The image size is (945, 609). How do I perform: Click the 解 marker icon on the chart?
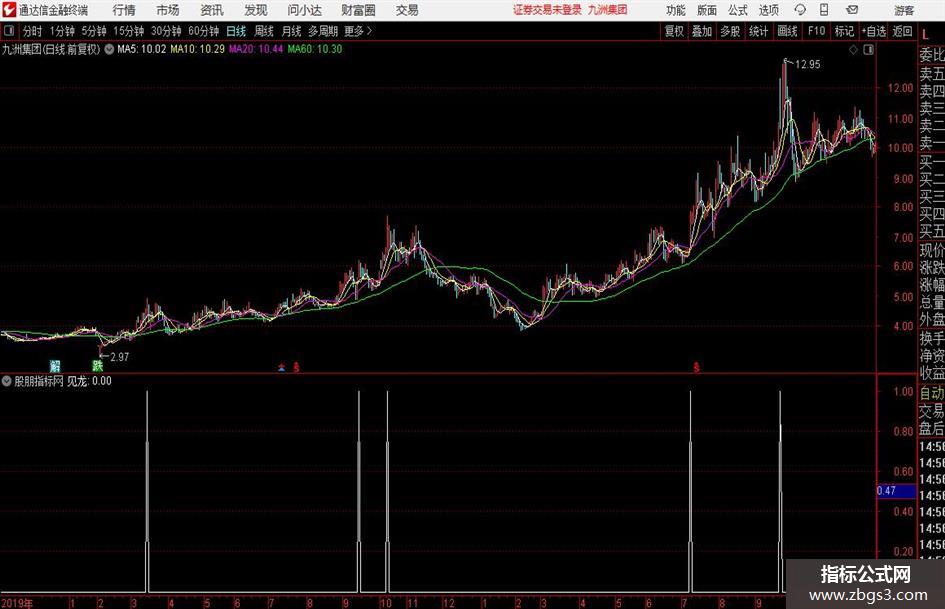(55, 366)
